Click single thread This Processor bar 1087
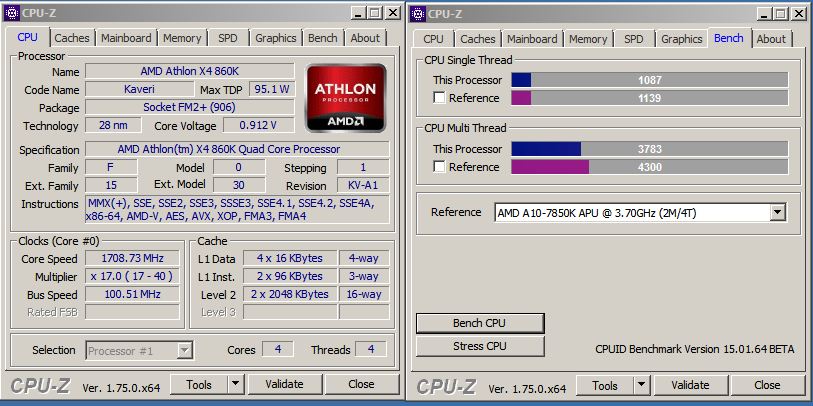This screenshot has width=813, height=406. click(x=650, y=80)
